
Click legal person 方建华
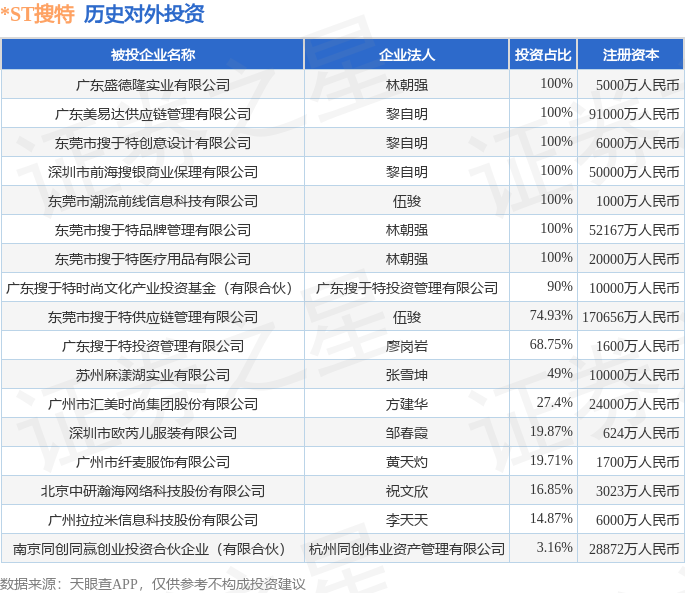pyautogui.click(x=407, y=404)
